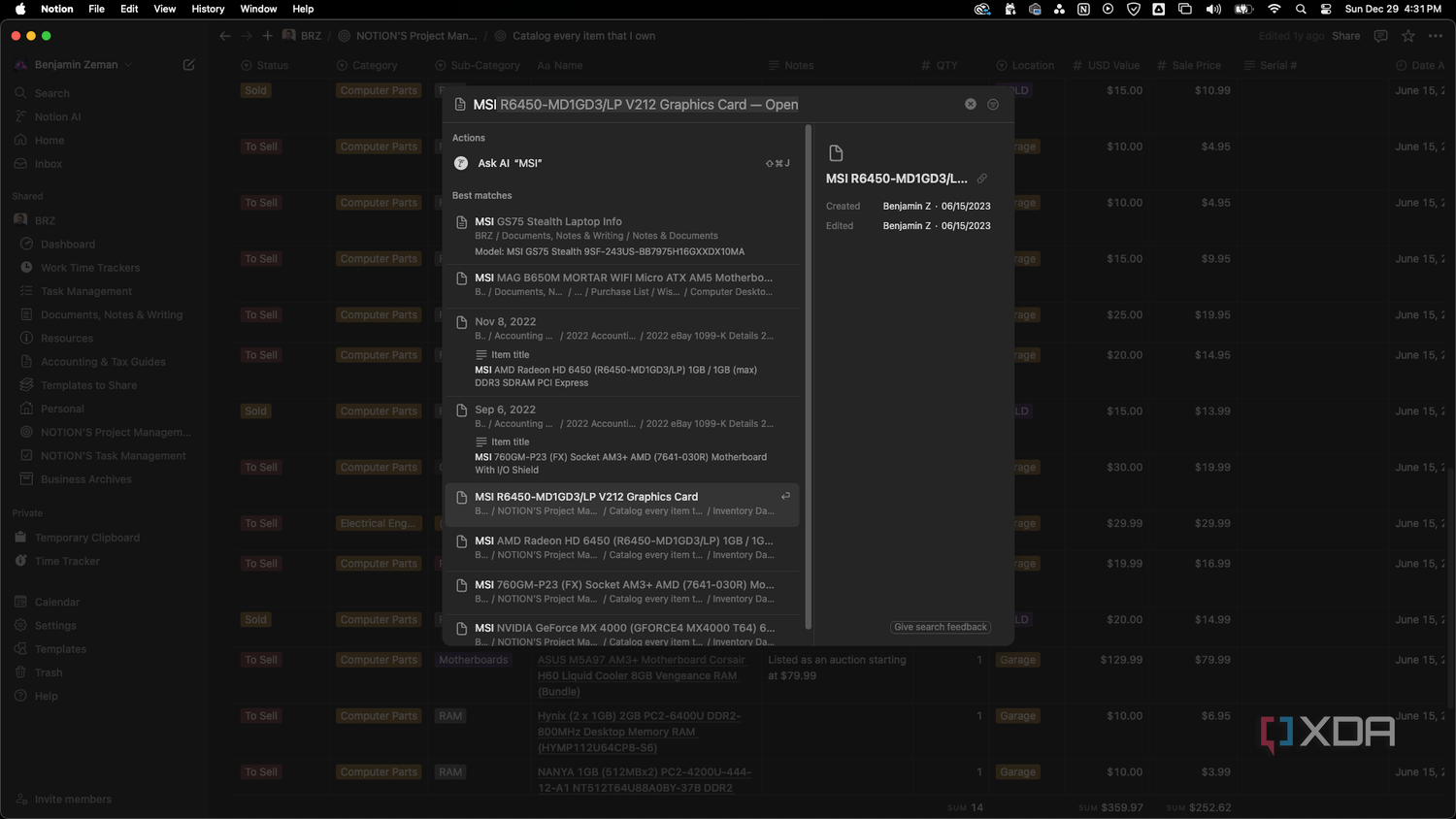The image size is (1456, 819).
Task: Open Templates from the sidebar
Action: pyautogui.click(x=60, y=649)
